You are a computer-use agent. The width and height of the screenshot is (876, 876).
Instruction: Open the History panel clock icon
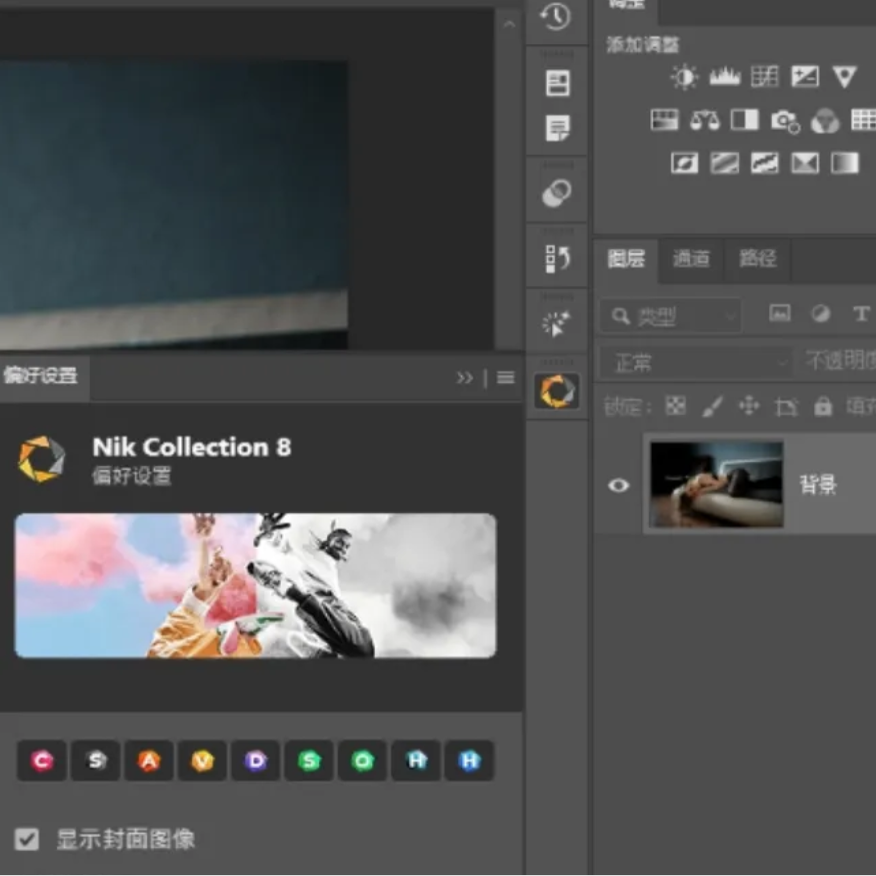[556, 16]
